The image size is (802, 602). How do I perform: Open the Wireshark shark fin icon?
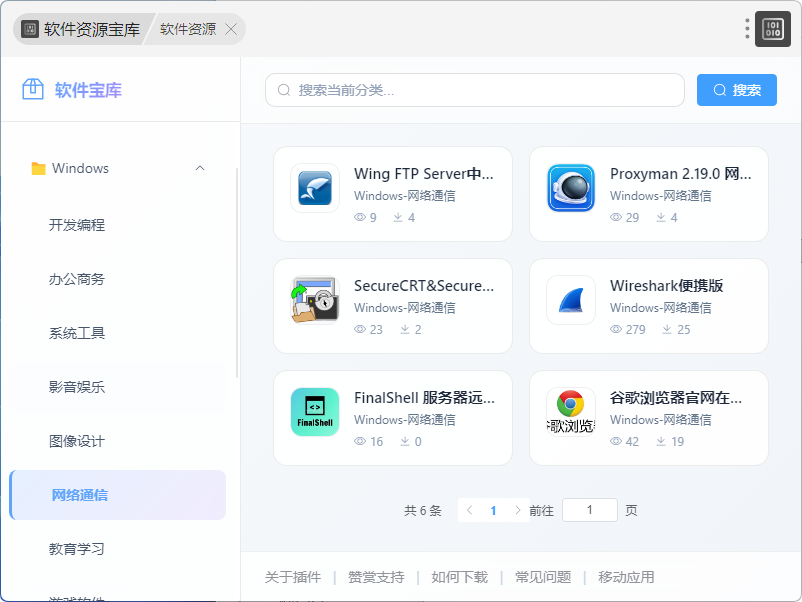coord(571,300)
